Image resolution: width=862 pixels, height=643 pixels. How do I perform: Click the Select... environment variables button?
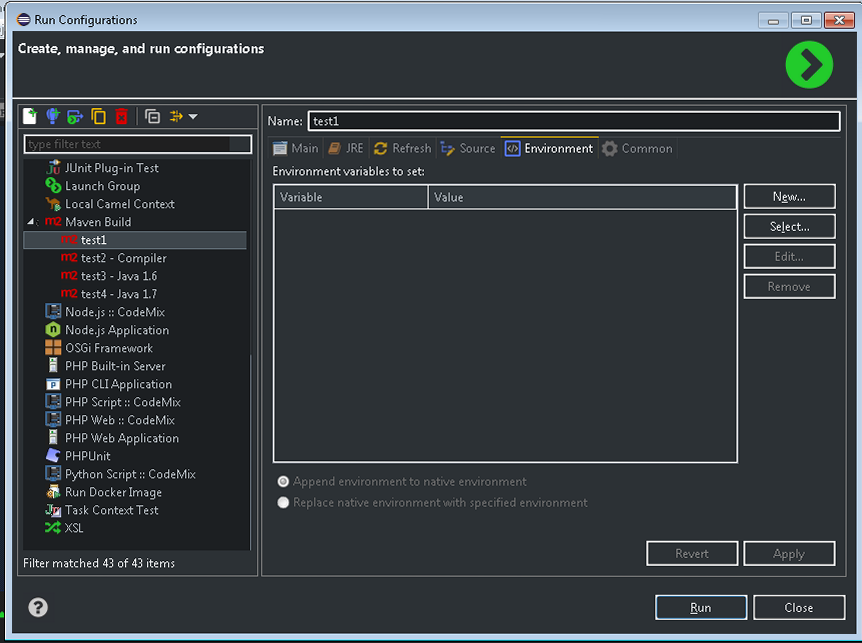789,227
